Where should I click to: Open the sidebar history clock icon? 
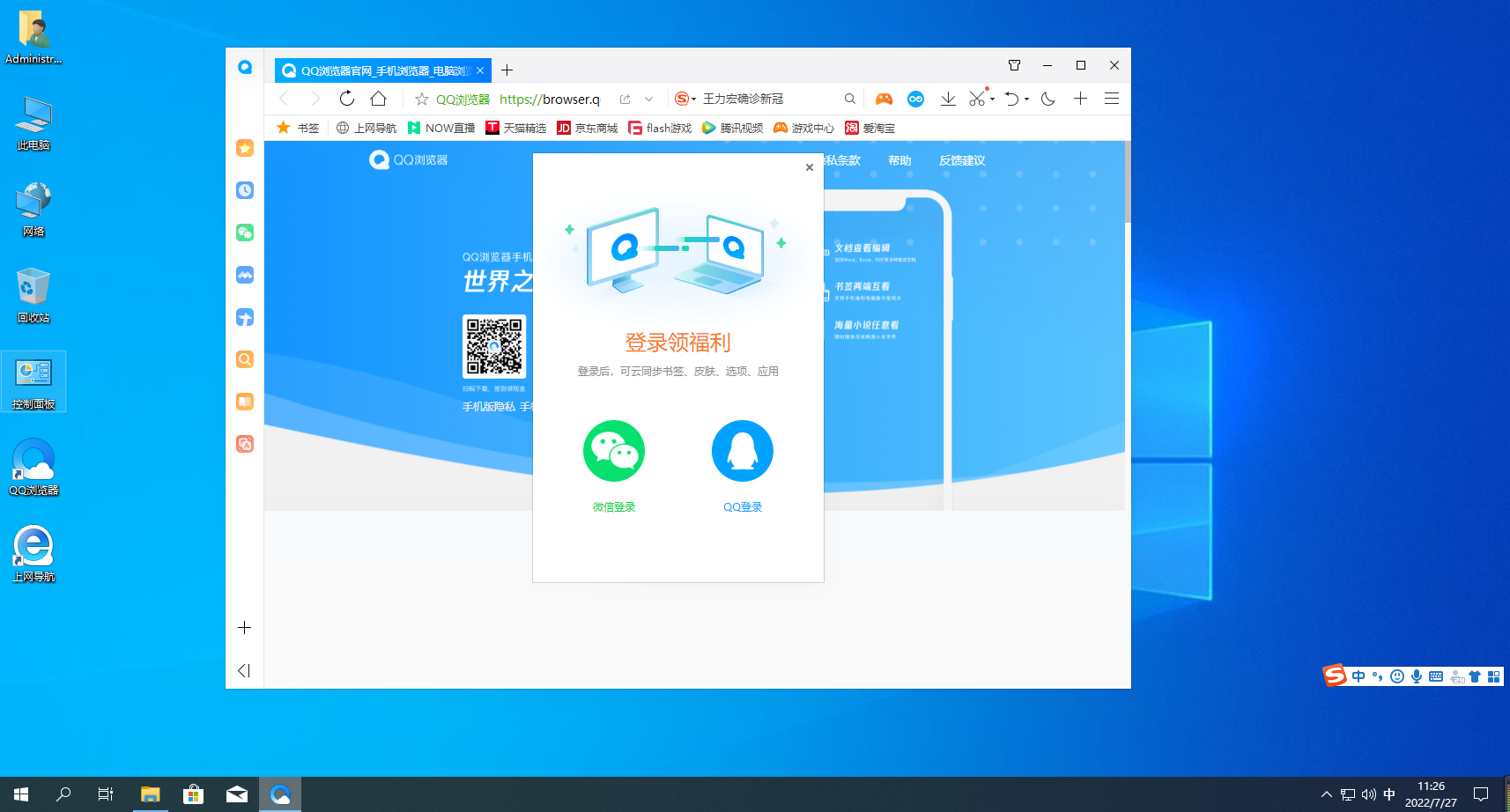pos(245,190)
